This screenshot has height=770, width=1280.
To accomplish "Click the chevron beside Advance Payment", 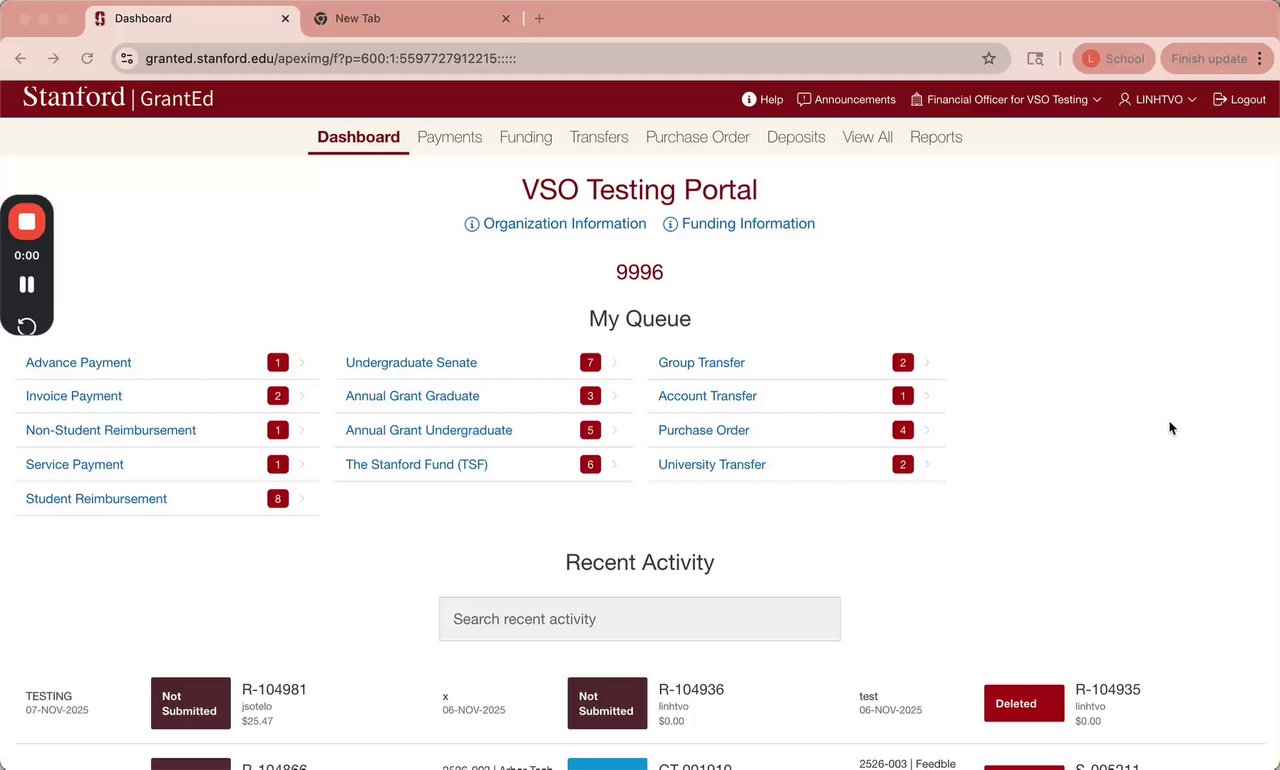I will click(x=302, y=363).
